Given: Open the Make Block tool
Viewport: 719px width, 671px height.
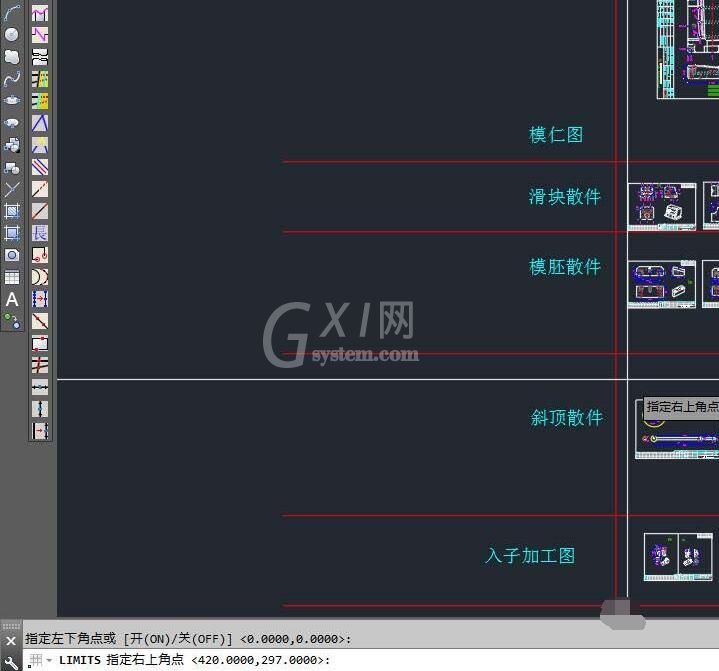Looking at the screenshot, I should pos(12,167).
